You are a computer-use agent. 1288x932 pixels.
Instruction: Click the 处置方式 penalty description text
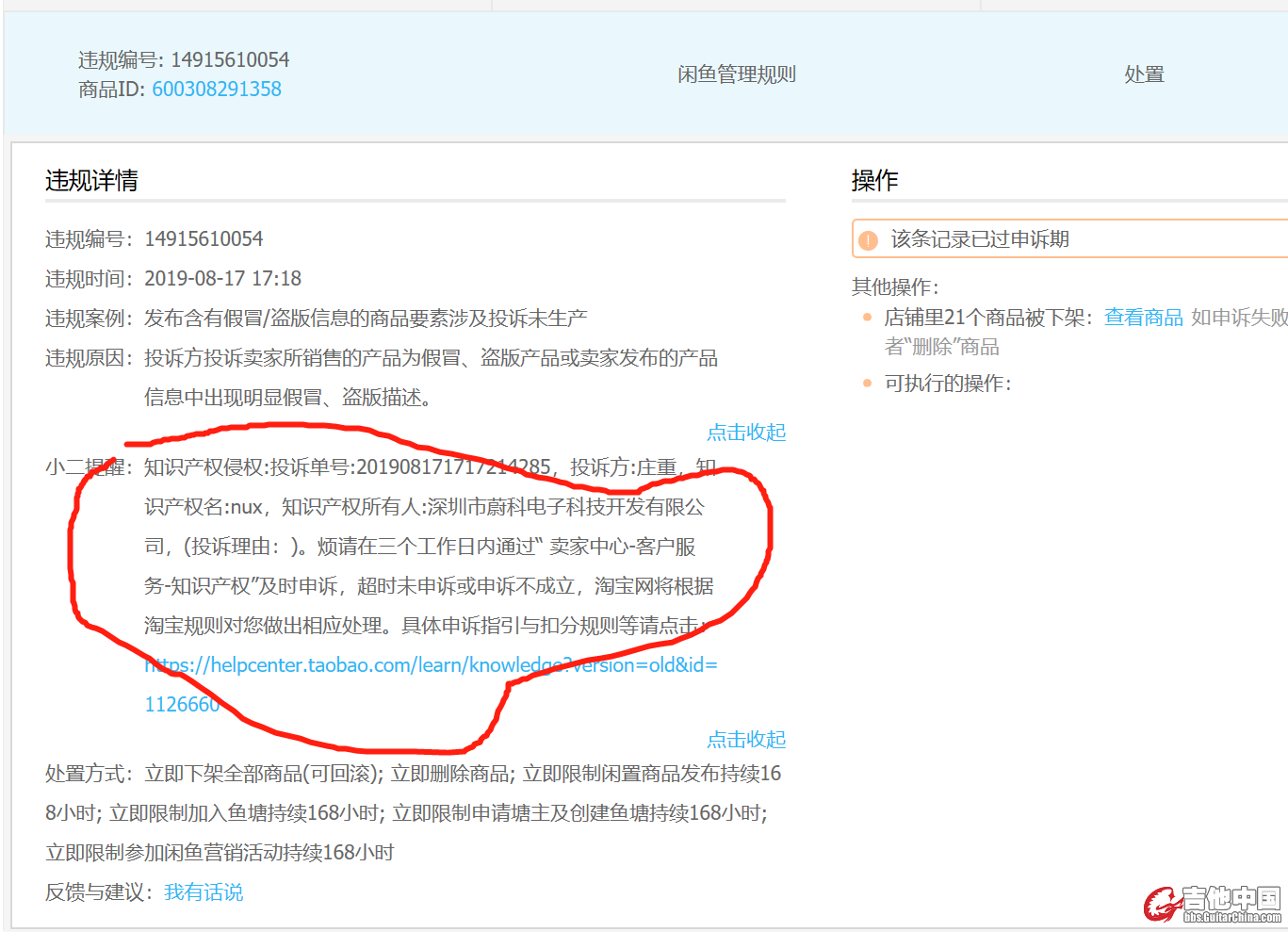click(413, 813)
